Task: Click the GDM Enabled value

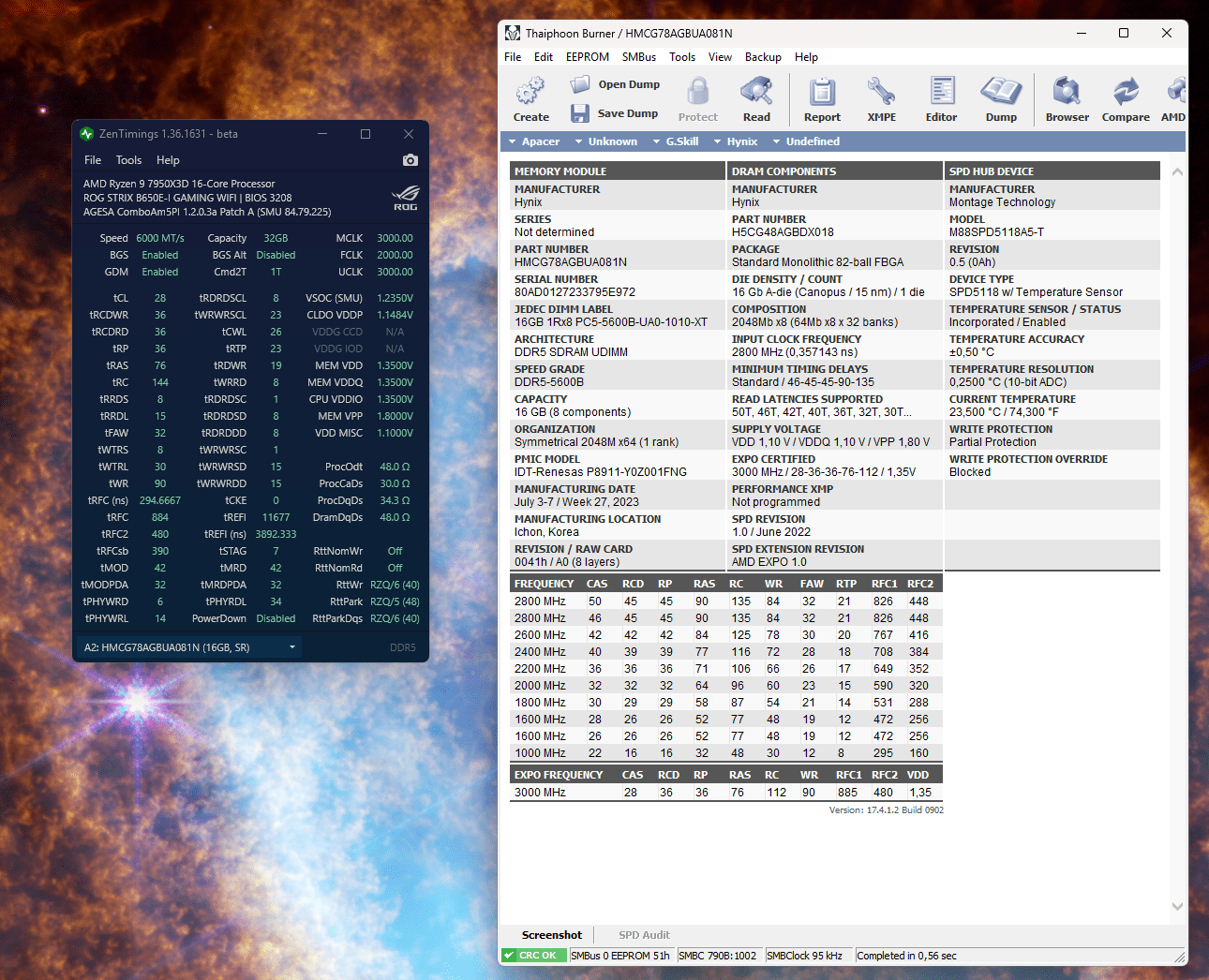Action: [160, 272]
